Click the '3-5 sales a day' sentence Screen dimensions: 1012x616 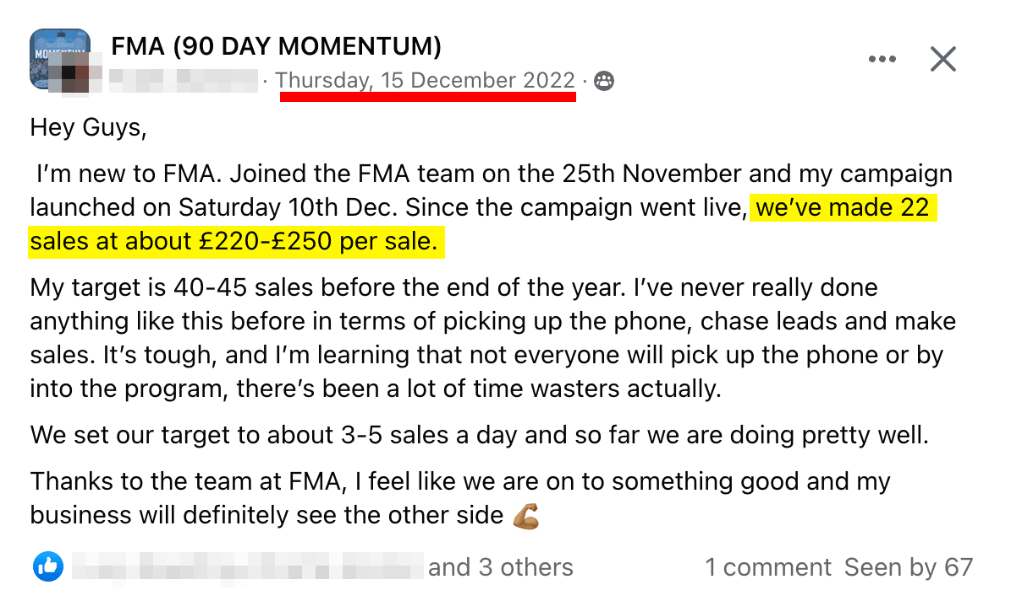click(x=479, y=435)
